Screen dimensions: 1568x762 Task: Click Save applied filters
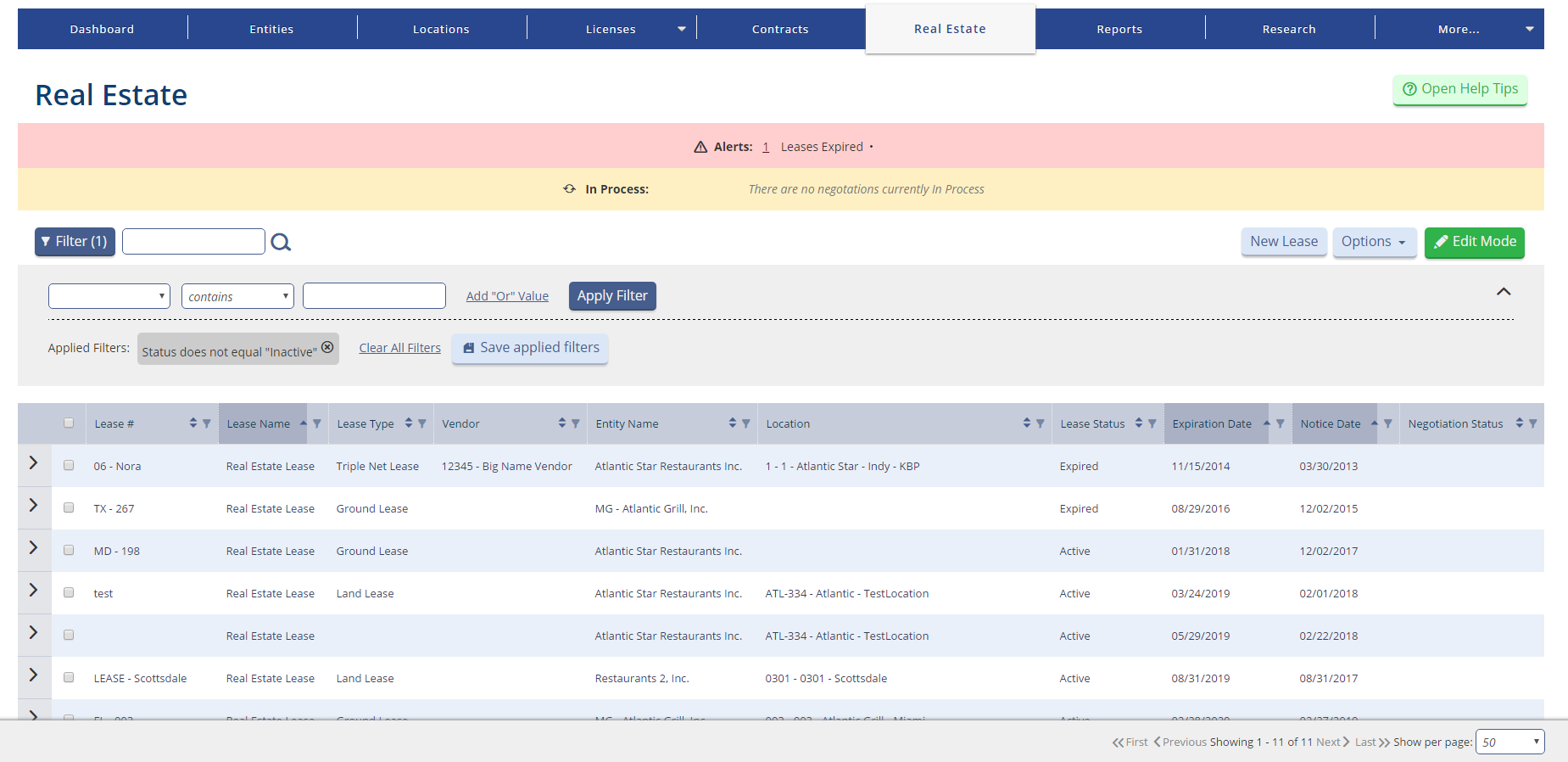[530, 348]
